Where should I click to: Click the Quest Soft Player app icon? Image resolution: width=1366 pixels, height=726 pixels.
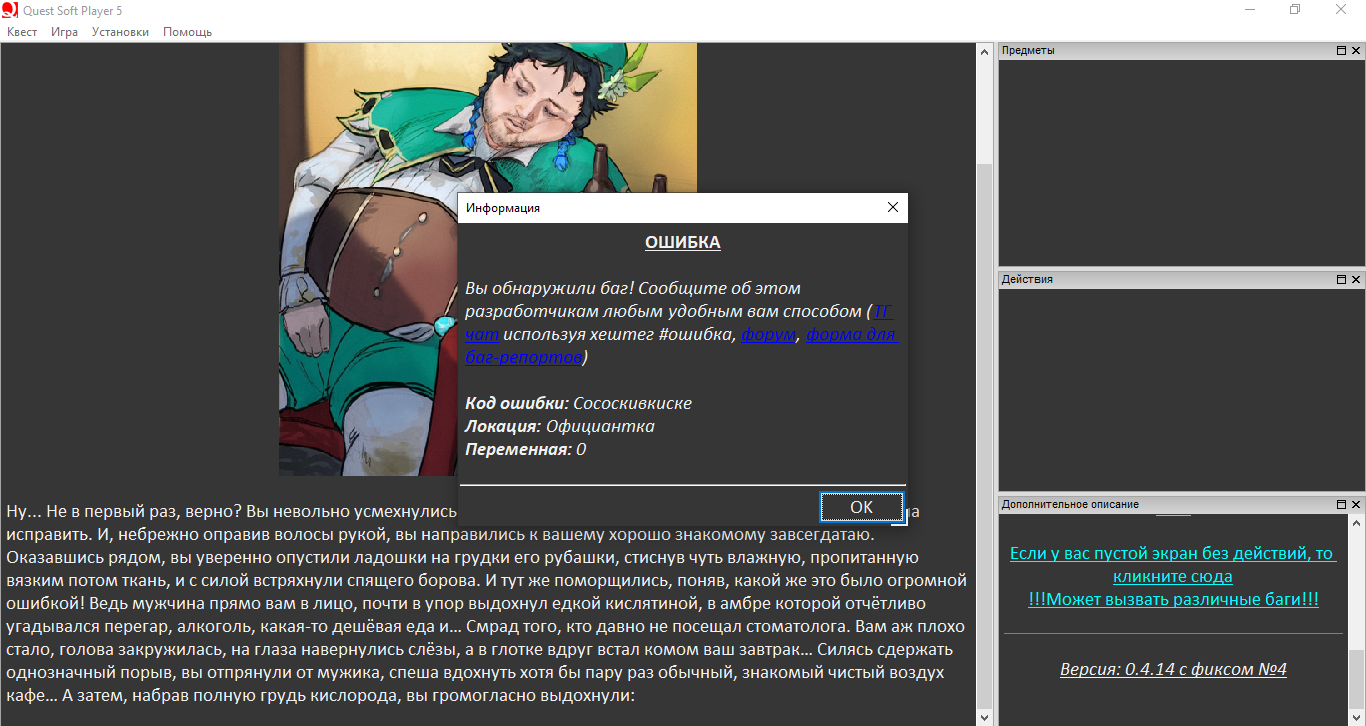tap(10, 10)
